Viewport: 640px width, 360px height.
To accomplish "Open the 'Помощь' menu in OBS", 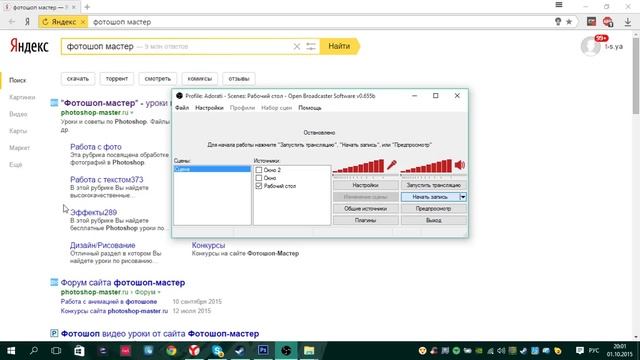I will pyautogui.click(x=310, y=108).
